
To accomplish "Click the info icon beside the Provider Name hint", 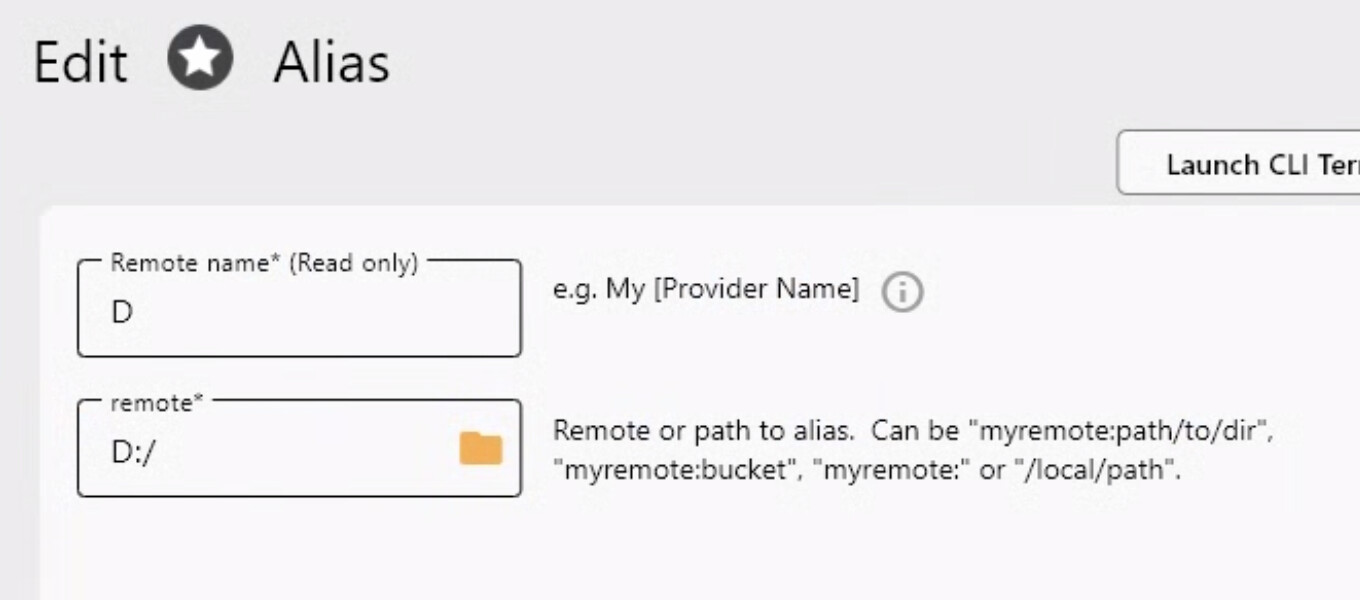I will 902,292.
